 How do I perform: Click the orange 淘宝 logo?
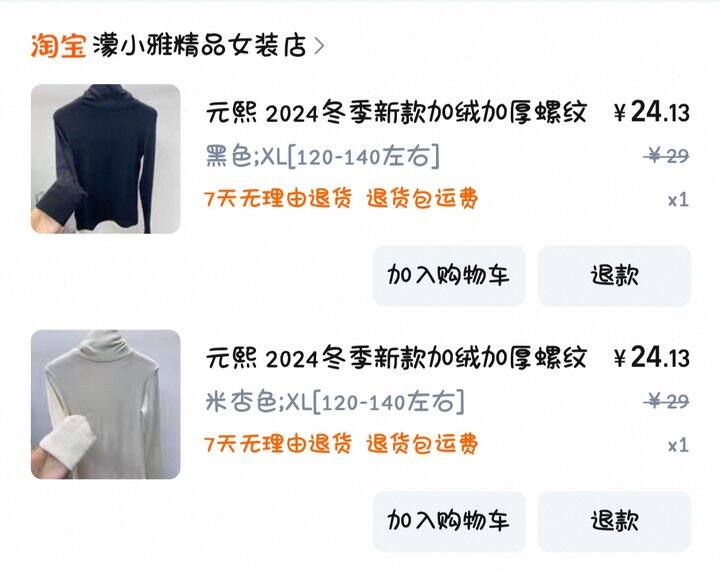pyautogui.click(x=58, y=46)
